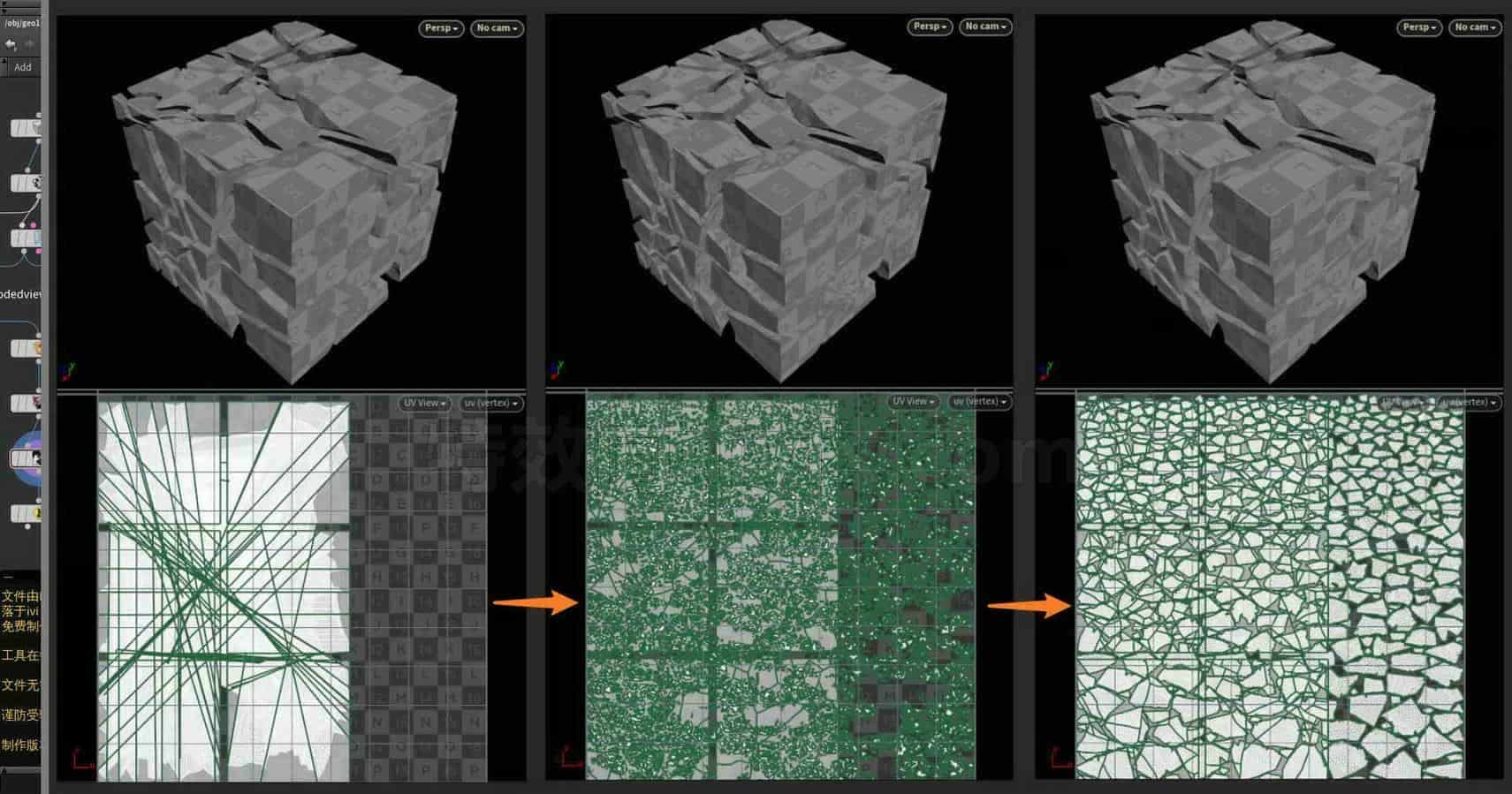
Task: Click the Add button in the network pane
Action: [x=22, y=67]
